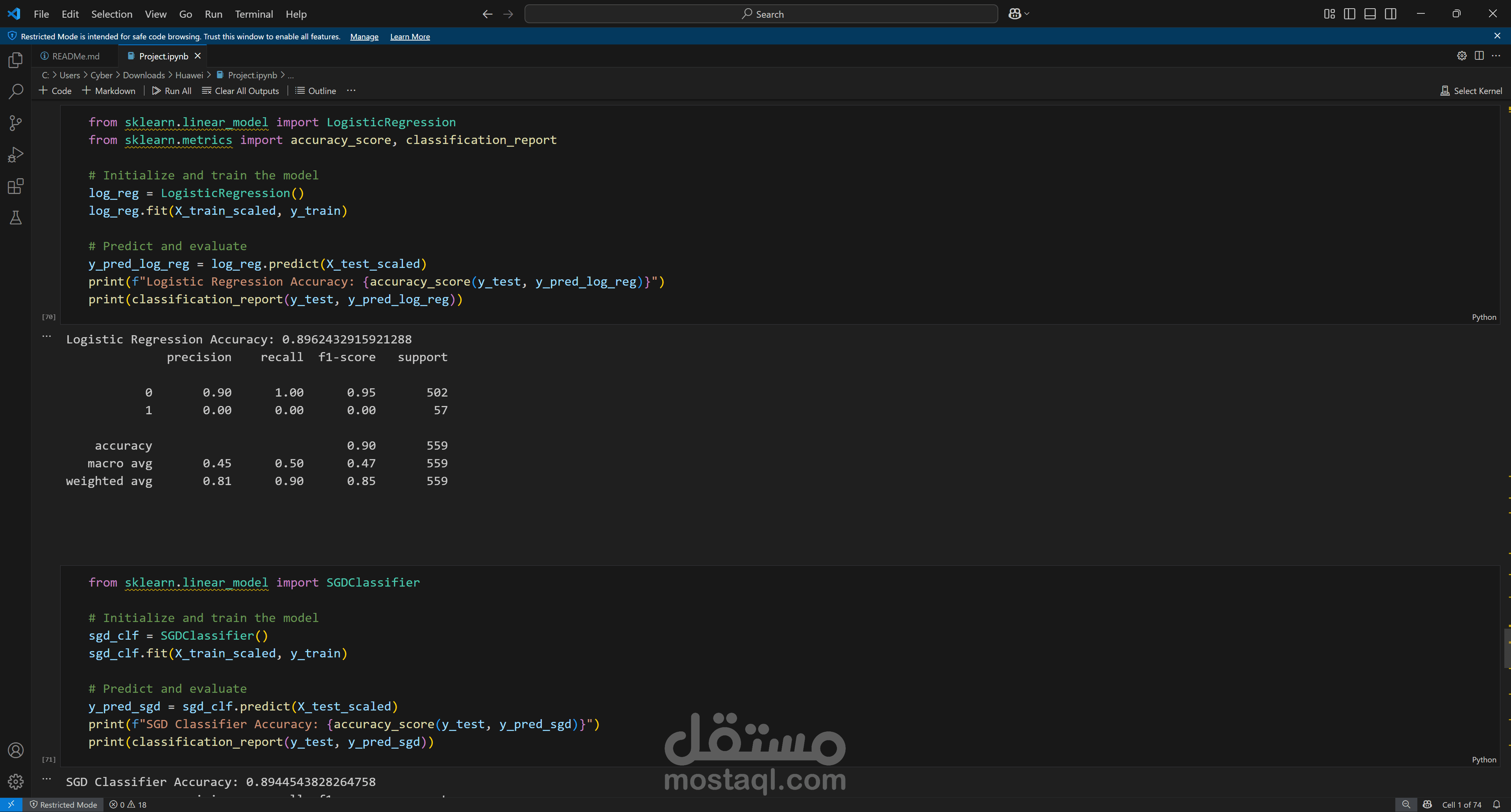
Task: Toggle the bottom panel layout button
Action: [x=1370, y=14]
